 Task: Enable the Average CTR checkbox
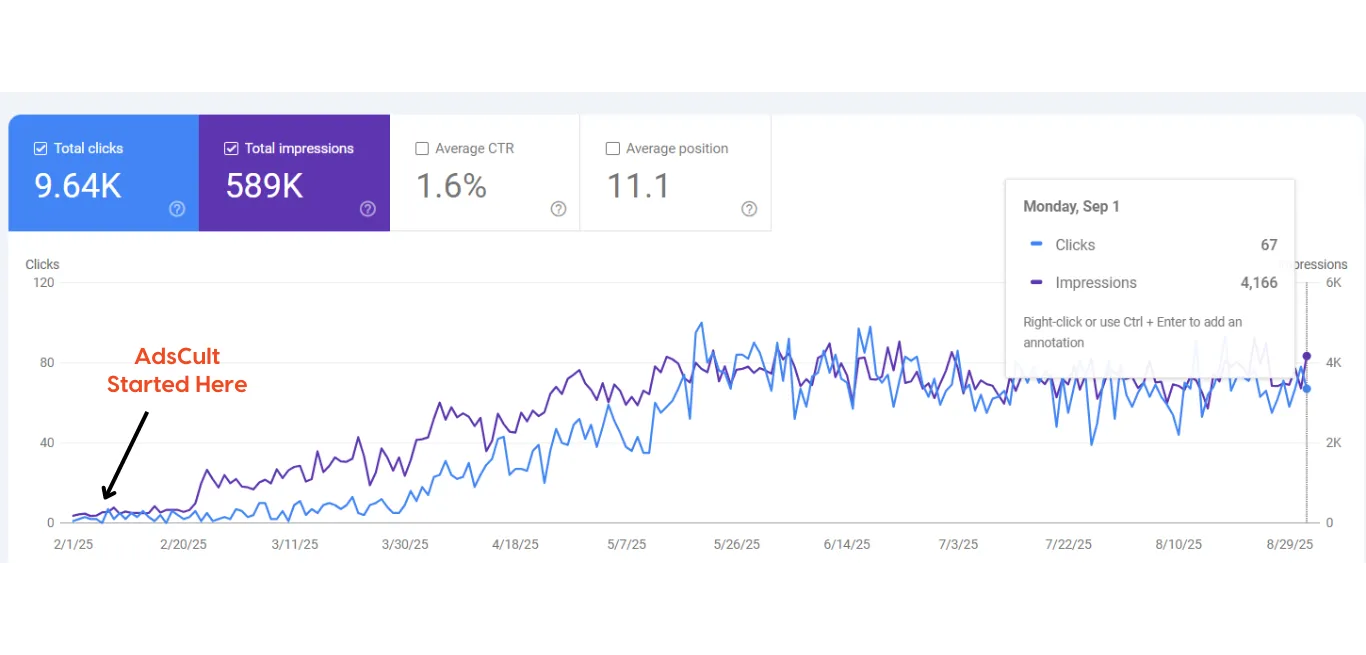click(422, 149)
